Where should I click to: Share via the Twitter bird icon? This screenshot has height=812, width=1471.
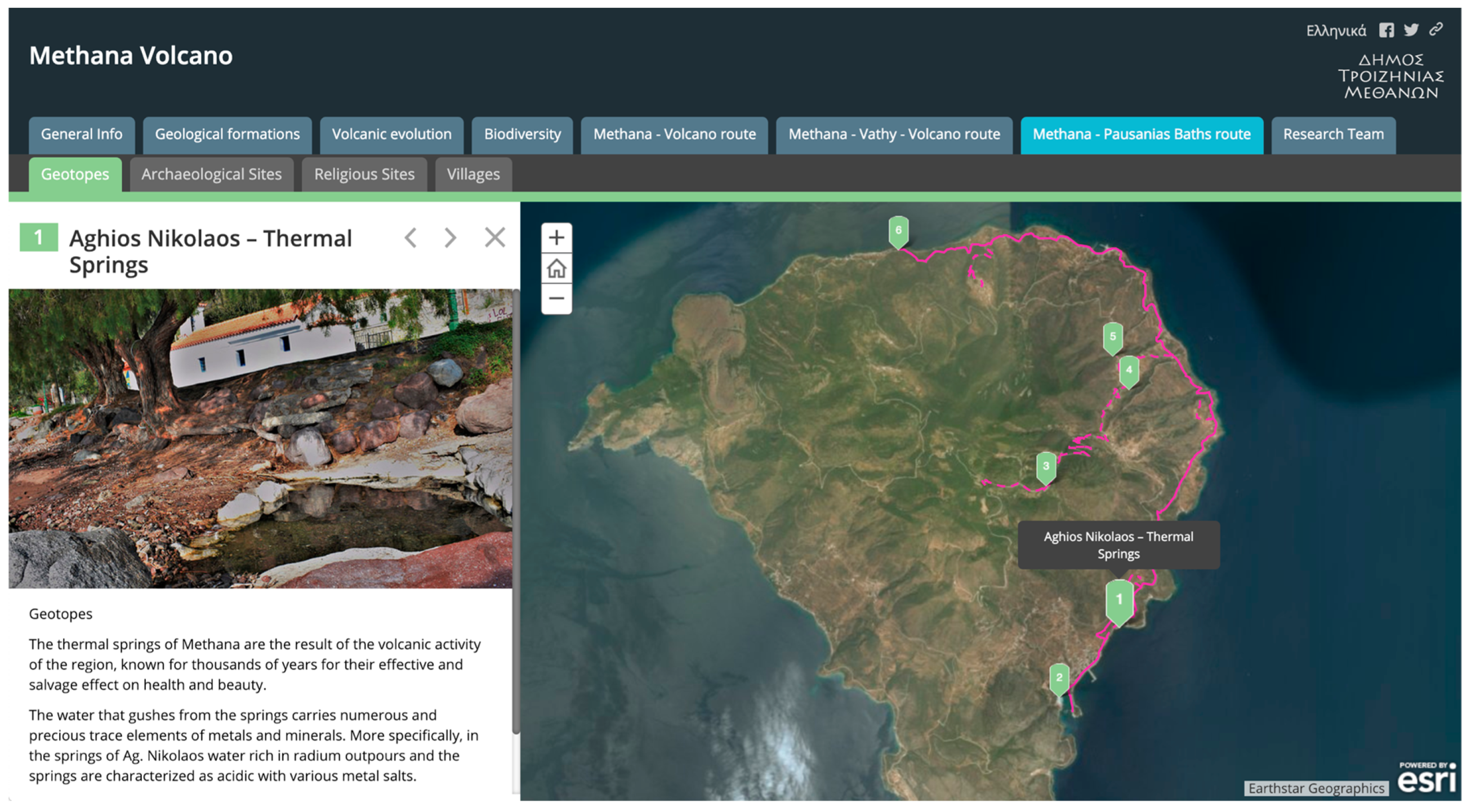point(1411,30)
